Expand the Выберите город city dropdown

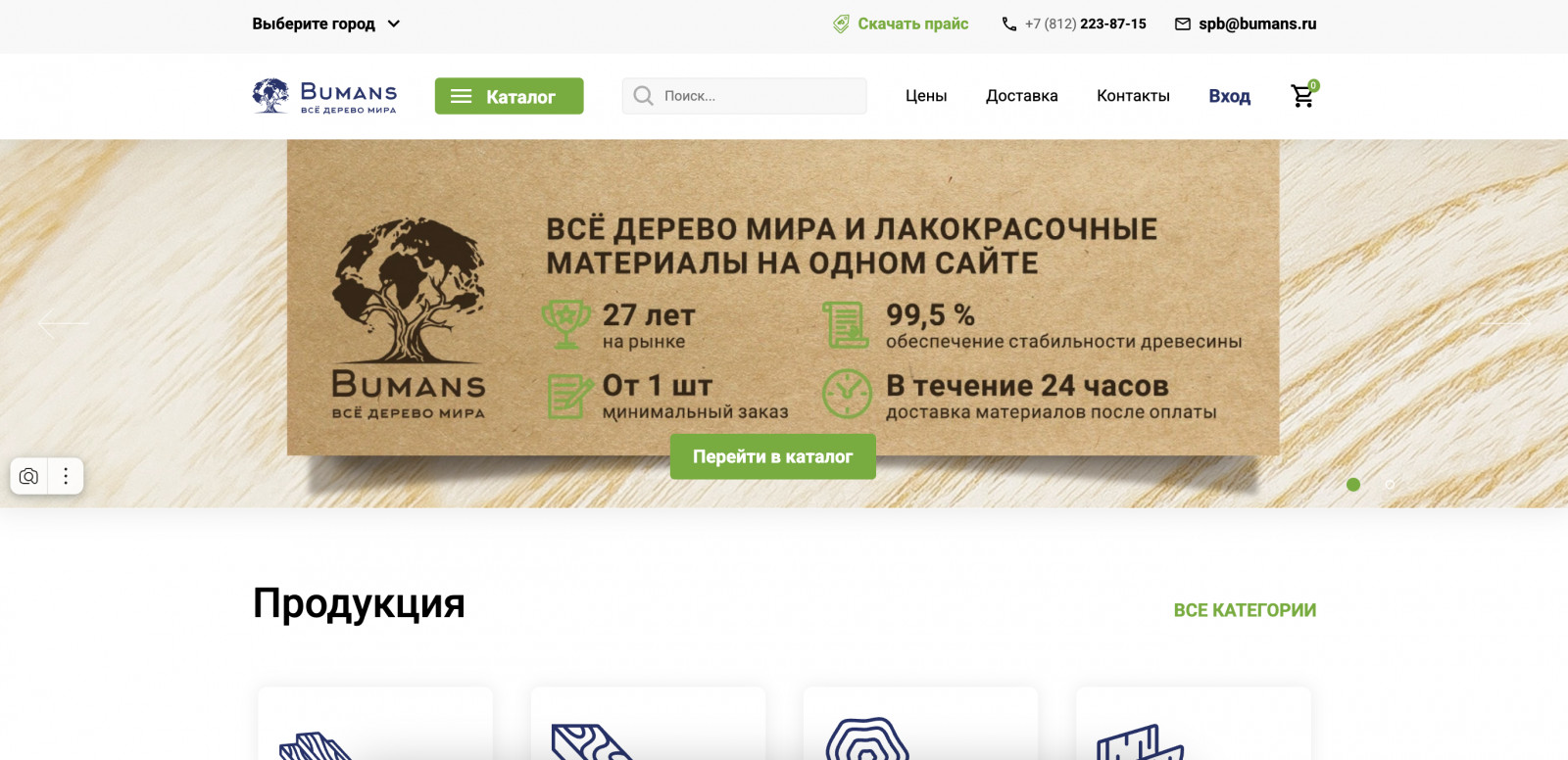click(x=326, y=24)
